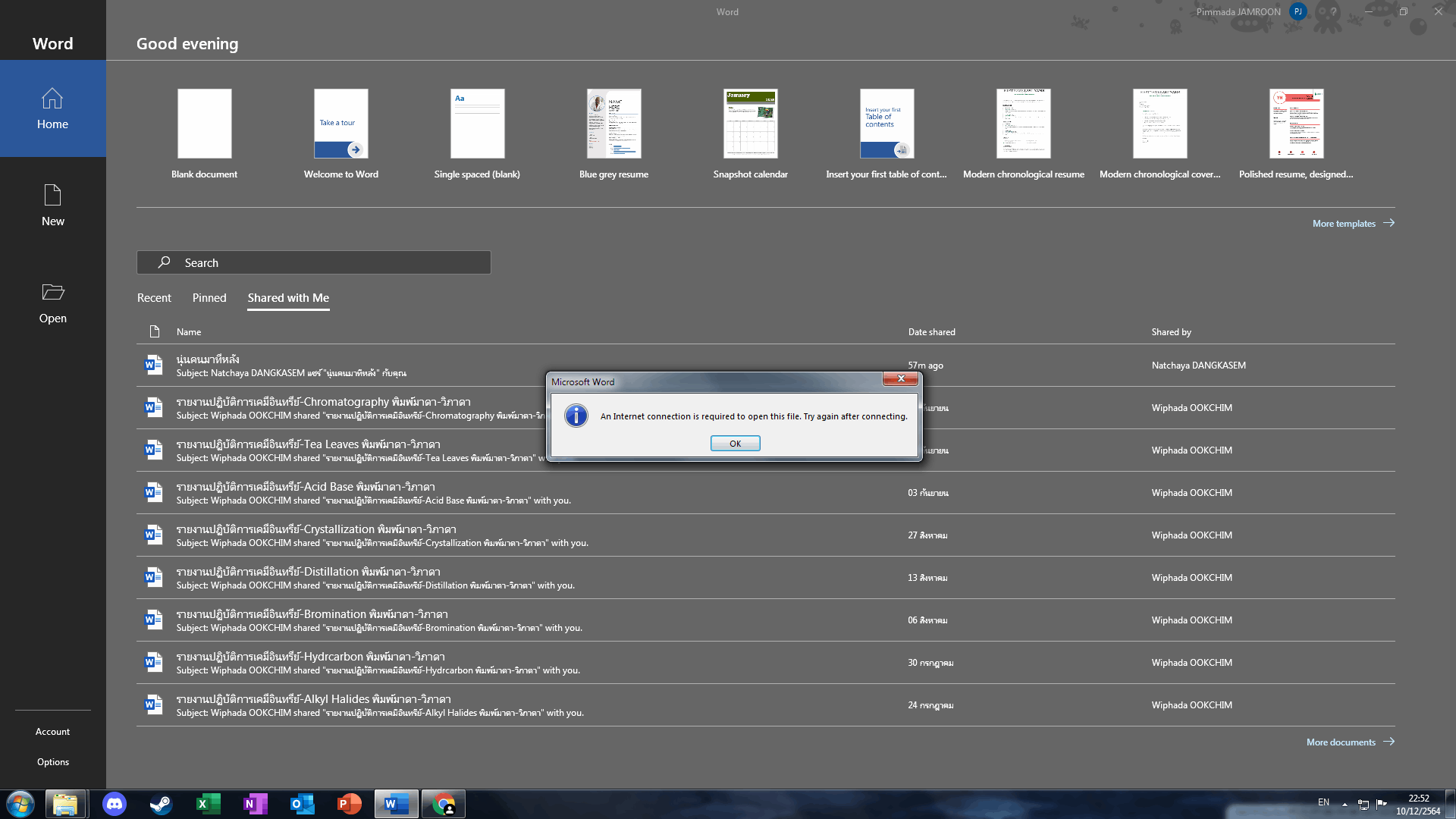1456x819 pixels.
Task: Open PowerPoint from the taskbar
Action: coord(349,804)
